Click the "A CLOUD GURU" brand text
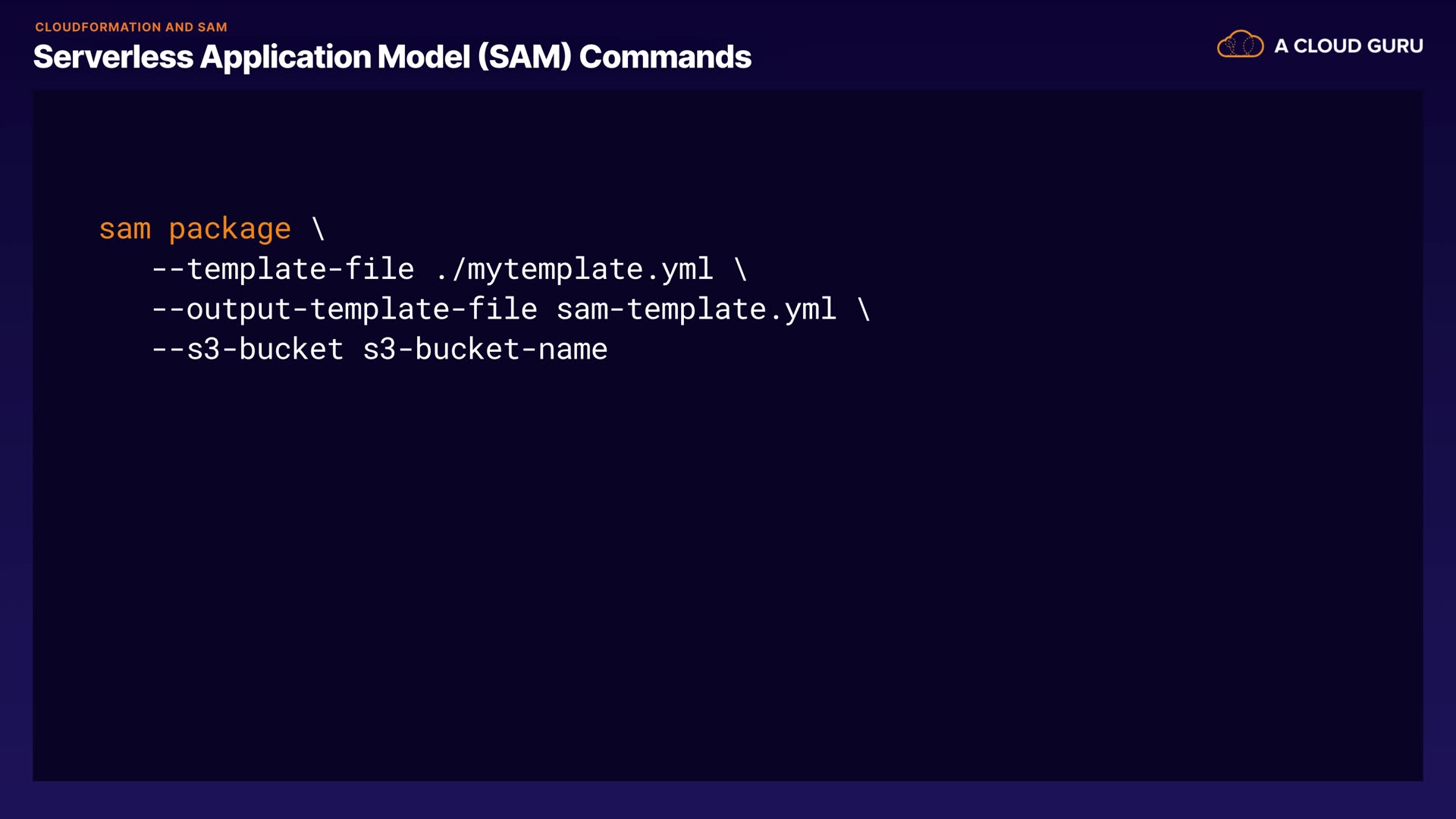The image size is (1456, 819). click(x=1348, y=46)
